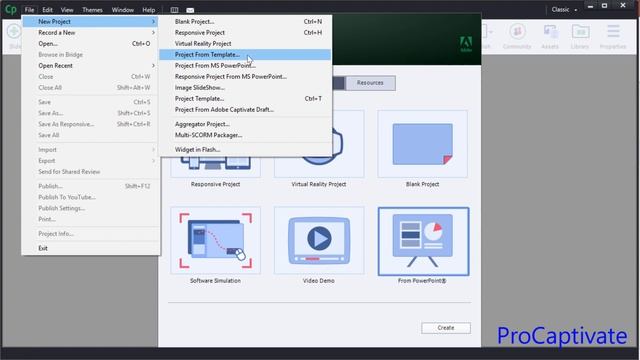Click Print... in File menu
The height and width of the screenshot is (360, 640).
tap(91, 220)
